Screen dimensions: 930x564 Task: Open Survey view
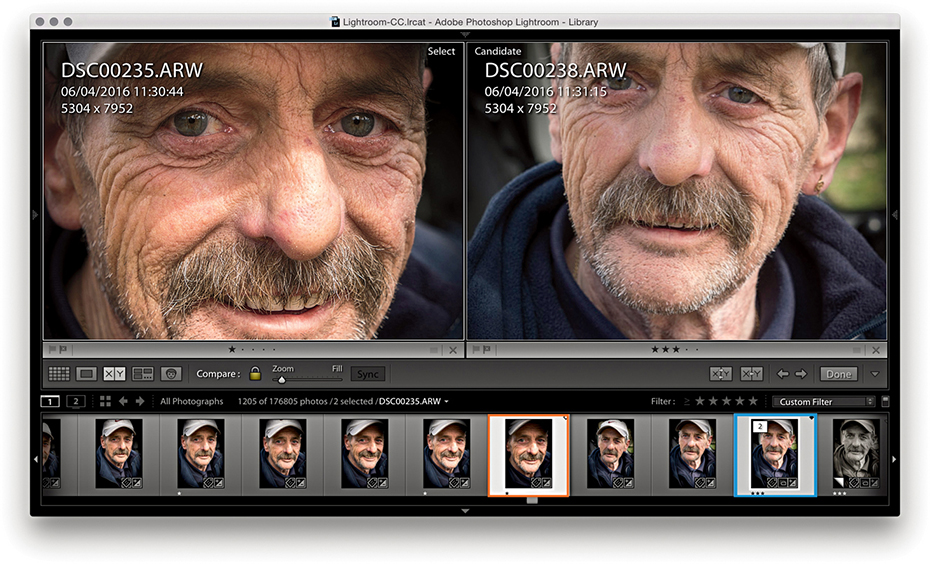142,374
